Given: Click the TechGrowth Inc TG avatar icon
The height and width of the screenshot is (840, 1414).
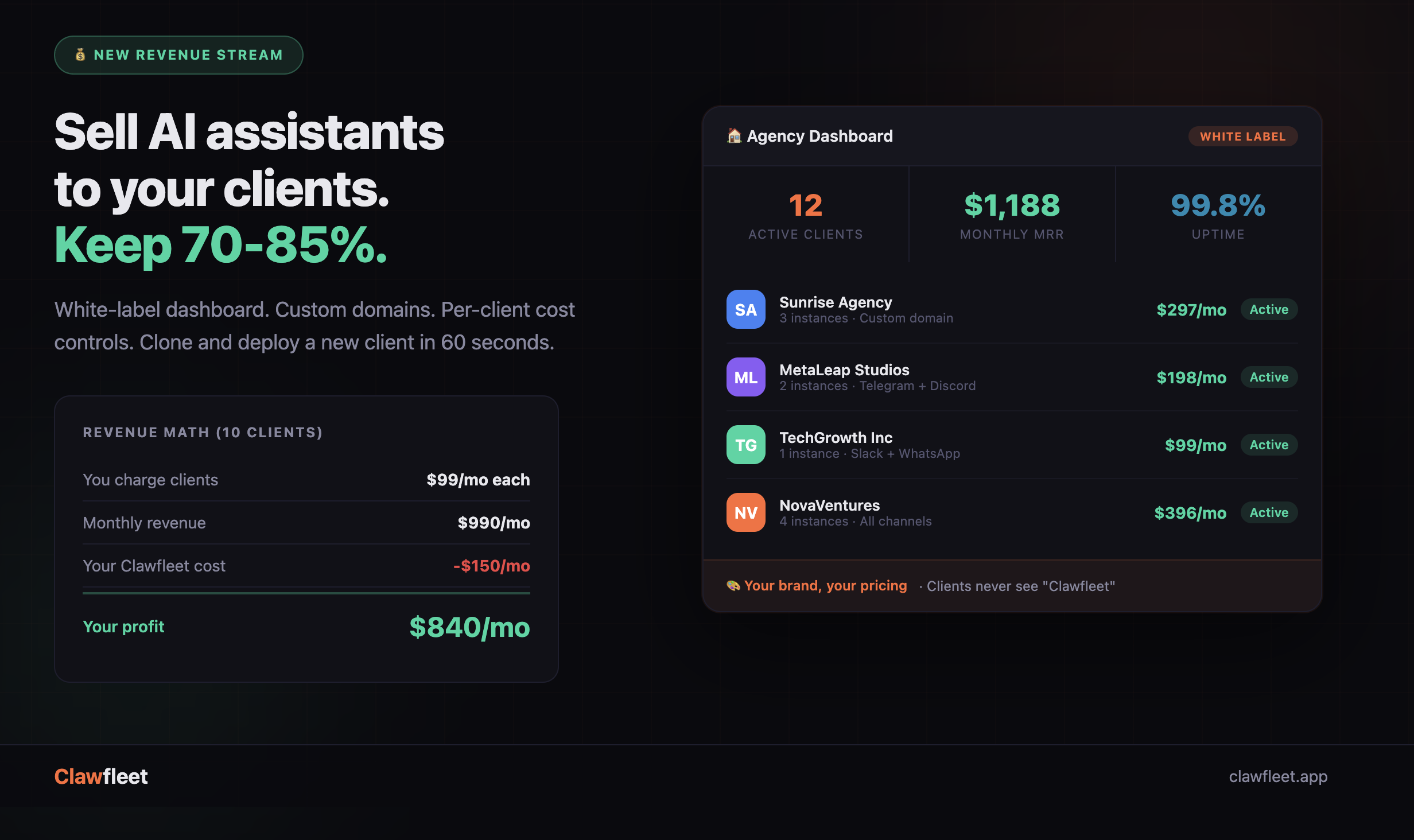Looking at the screenshot, I should (745, 445).
